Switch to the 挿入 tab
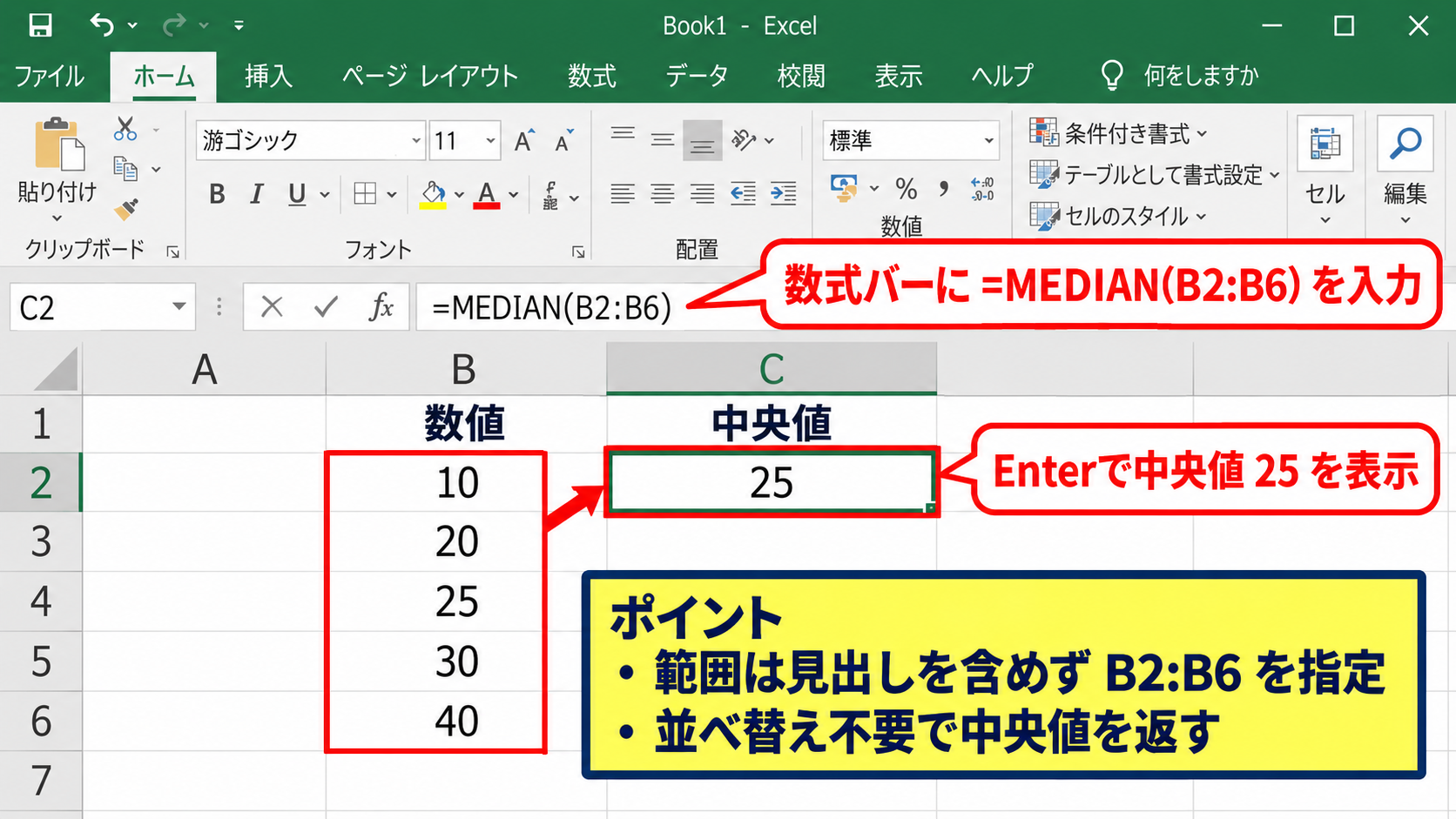Viewport: 1456px width, 819px height. 268,76
